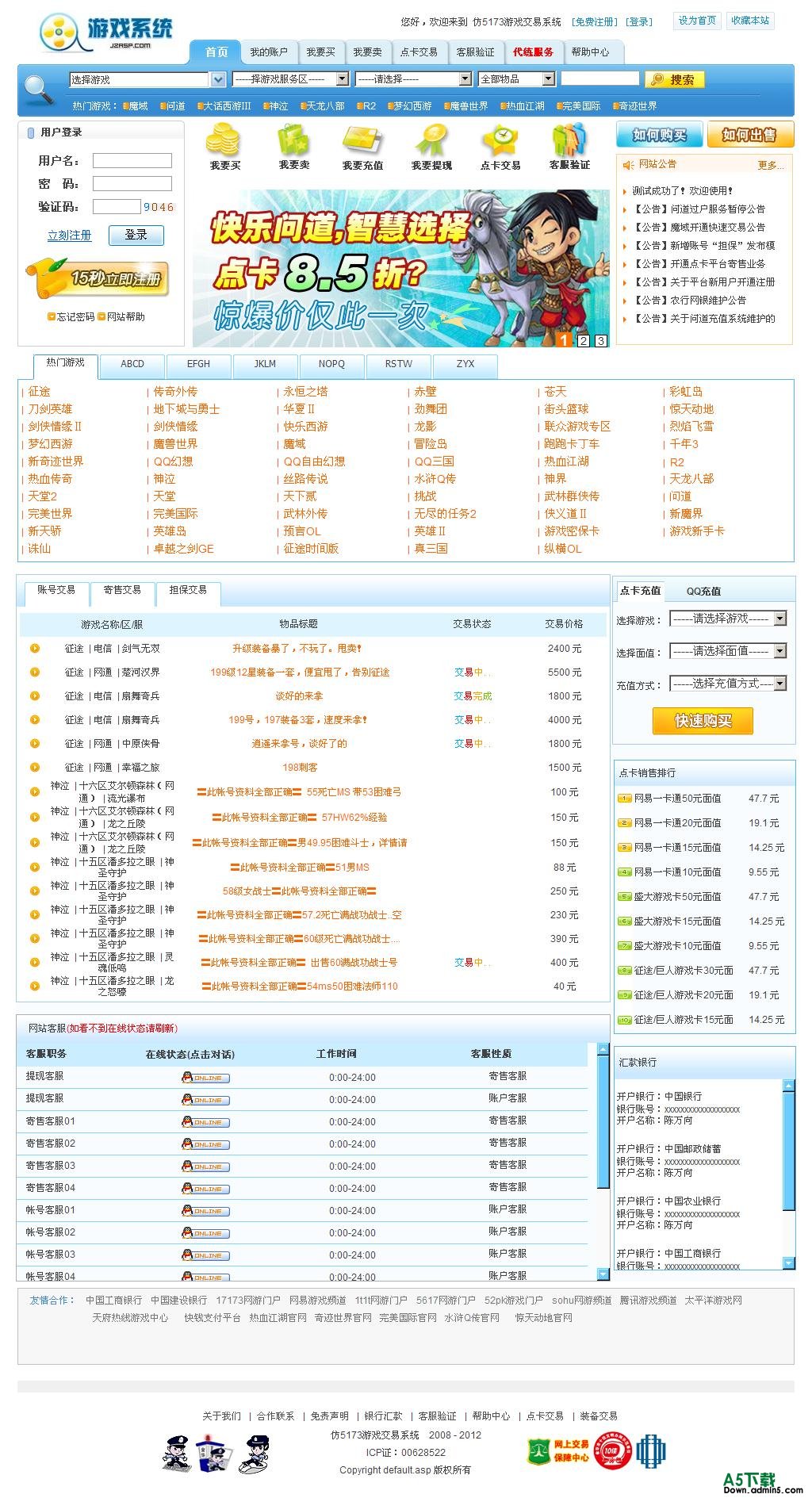Expand the 全部物品 dropdown

pyautogui.click(x=517, y=79)
